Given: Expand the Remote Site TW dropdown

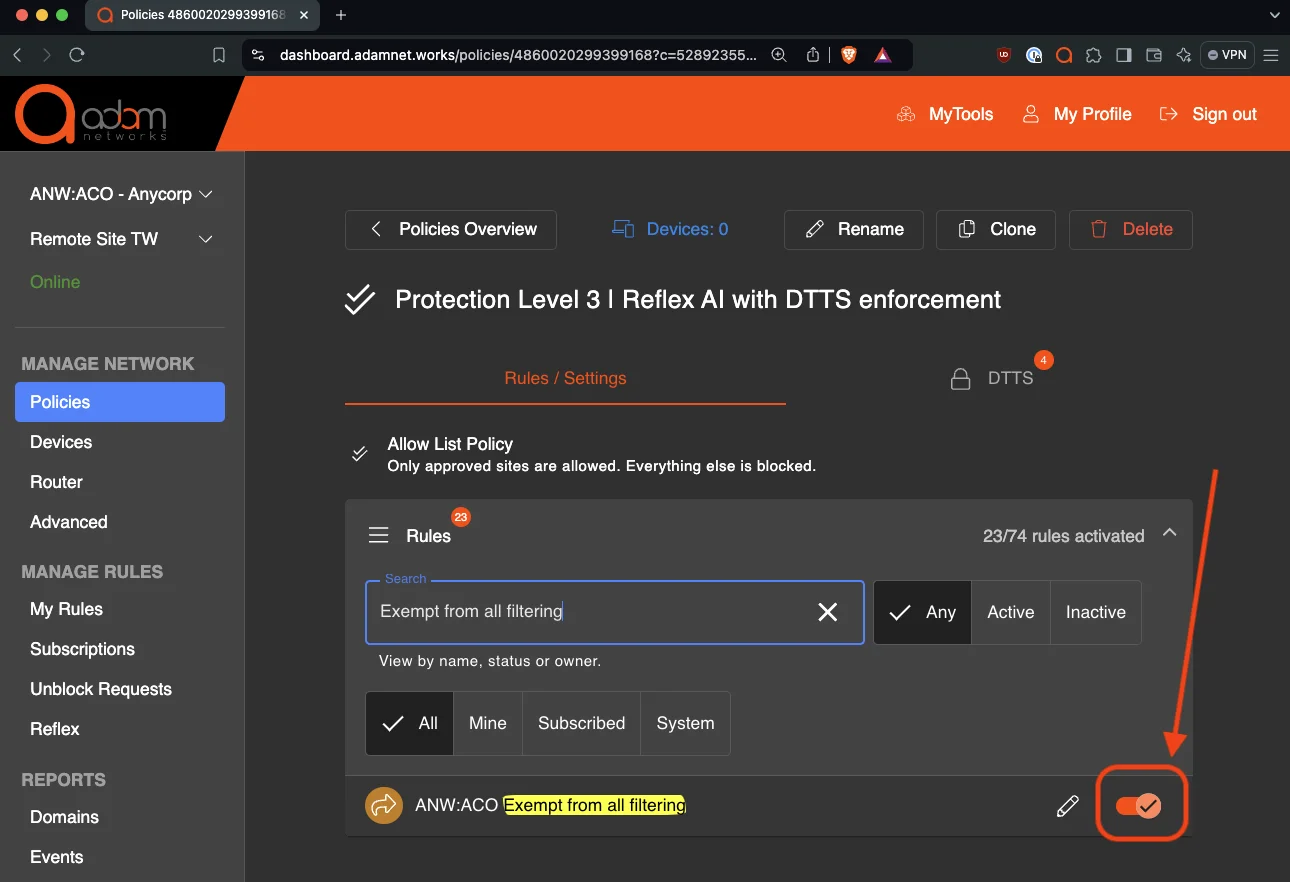Looking at the screenshot, I should click(x=122, y=239).
